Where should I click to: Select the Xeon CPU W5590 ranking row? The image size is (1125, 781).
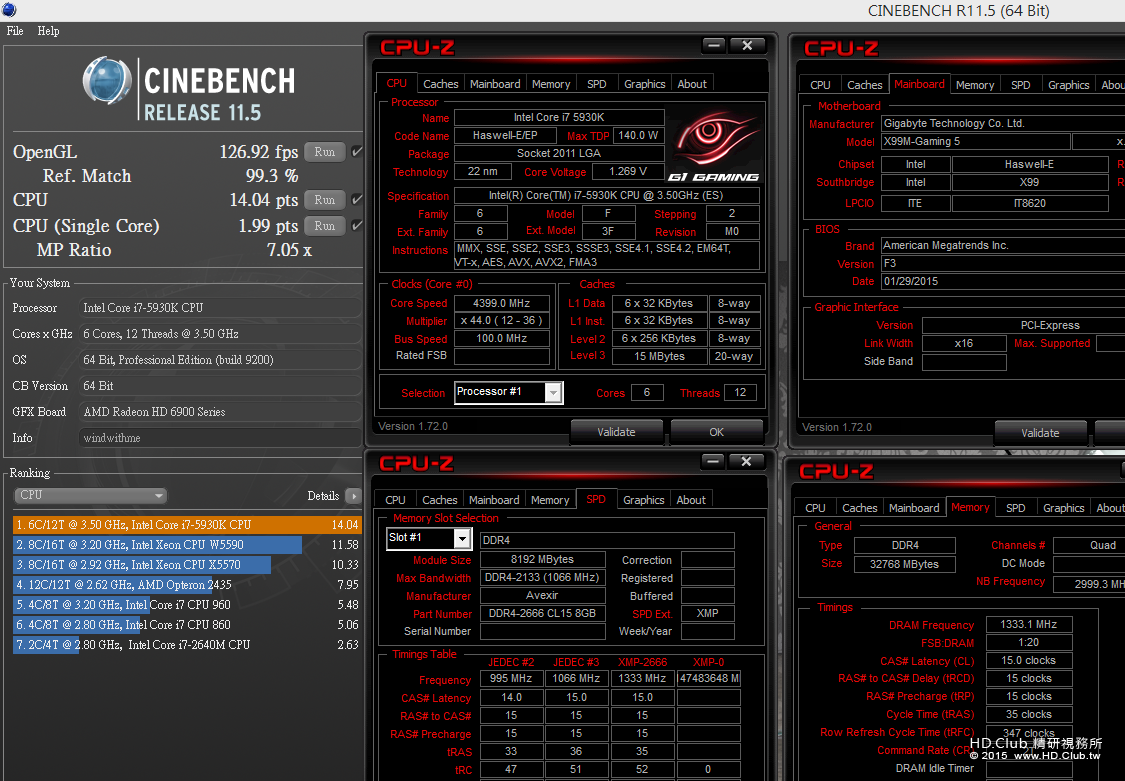(x=187, y=545)
